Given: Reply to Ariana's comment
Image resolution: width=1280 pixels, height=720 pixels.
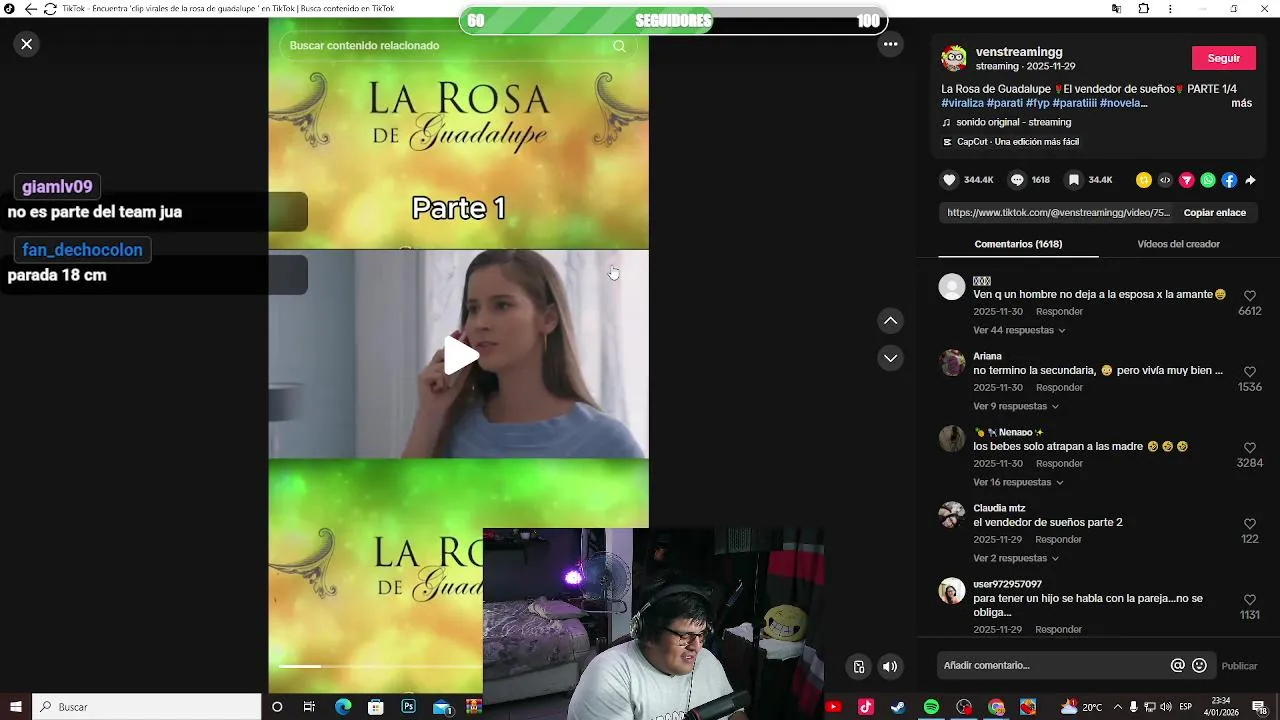Looking at the screenshot, I should pyautogui.click(x=1059, y=388).
